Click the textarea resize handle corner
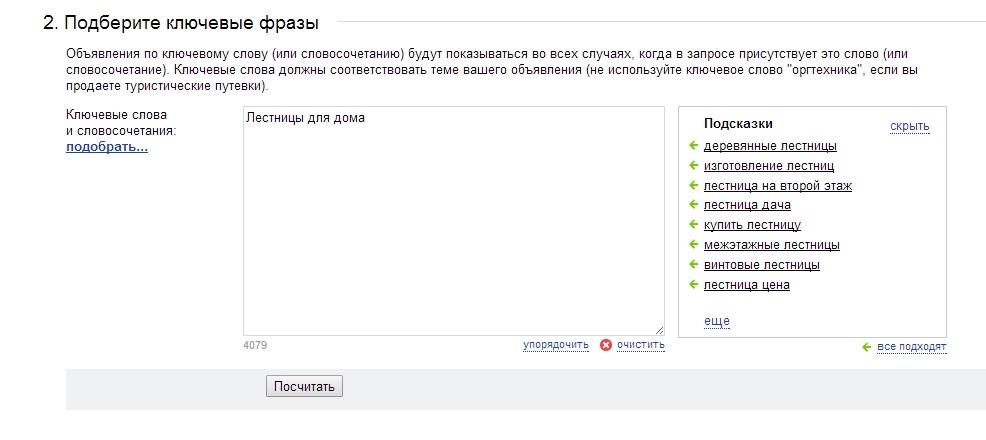This screenshot has width=986, height=440. click(x=659, y=330)
